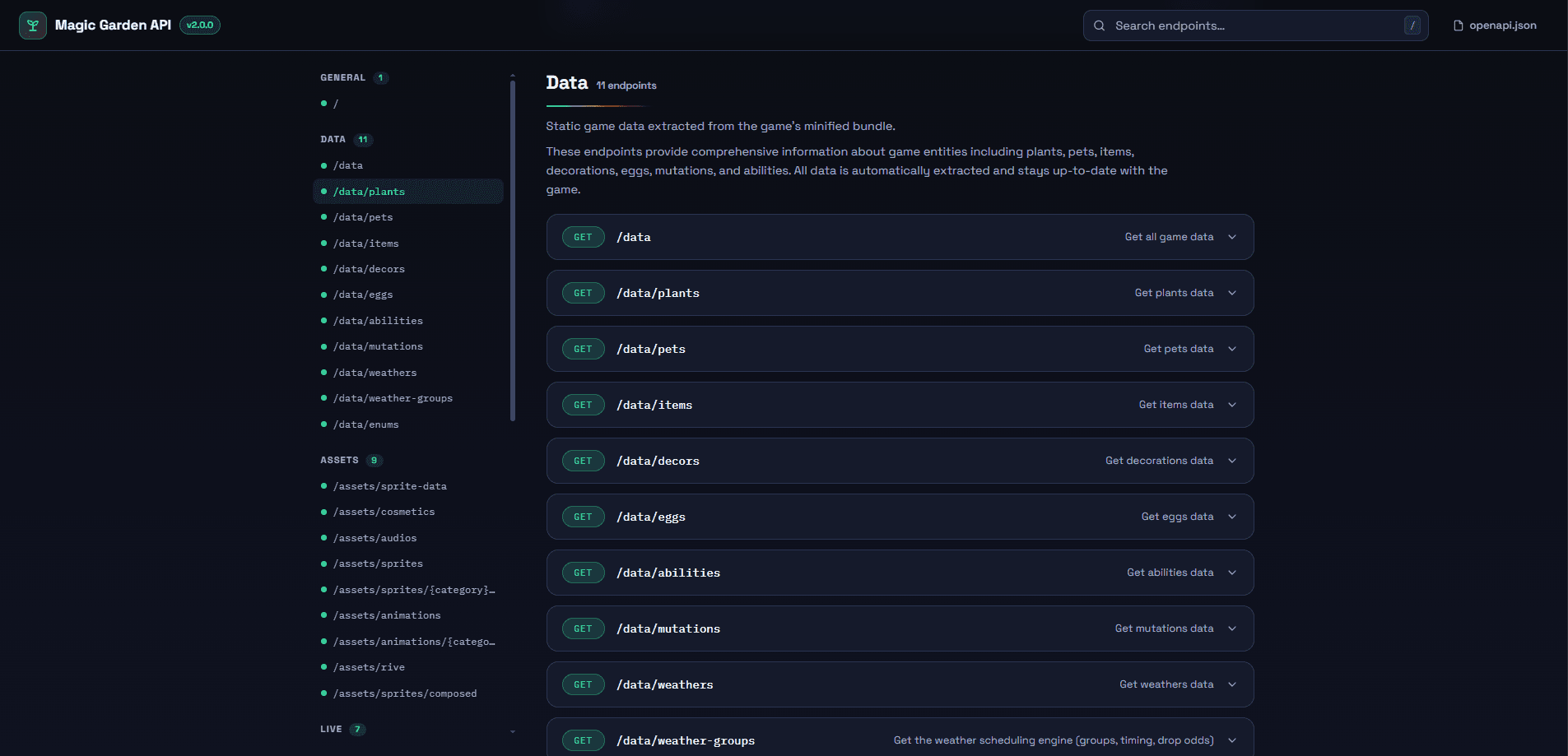Go to /assets/sprites sidebar entry
1568x756 pixels.
pos(408,564)
